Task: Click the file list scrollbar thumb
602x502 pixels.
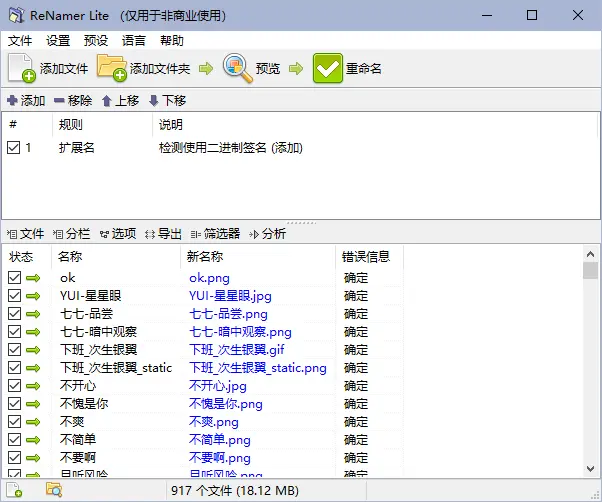Action: [590, 271]
